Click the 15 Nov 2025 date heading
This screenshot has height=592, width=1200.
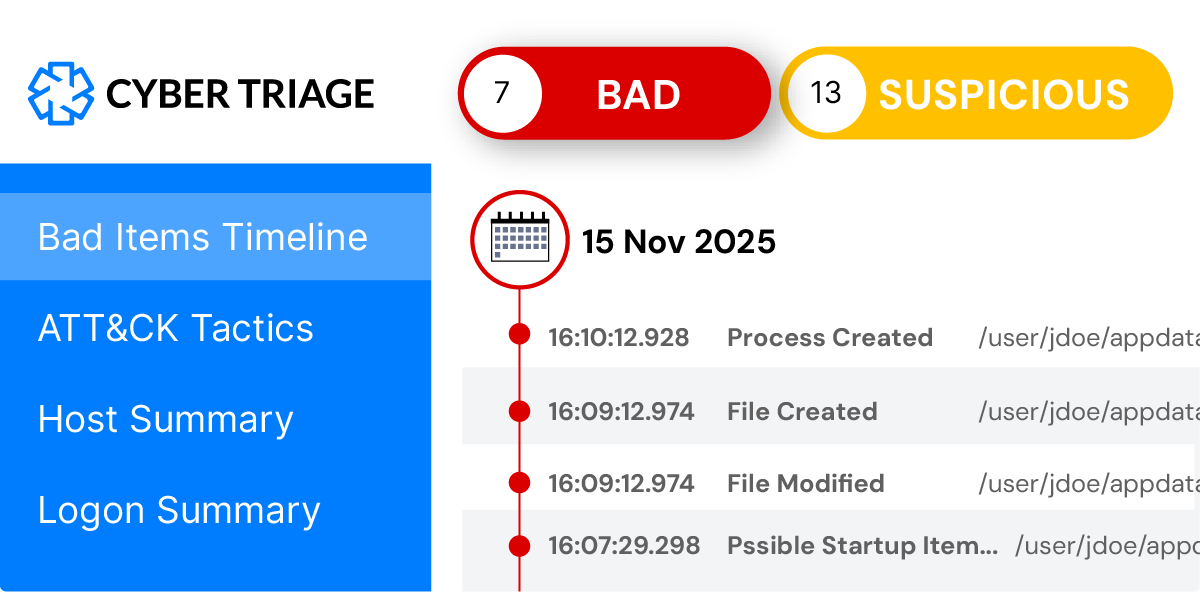(679, 241)
